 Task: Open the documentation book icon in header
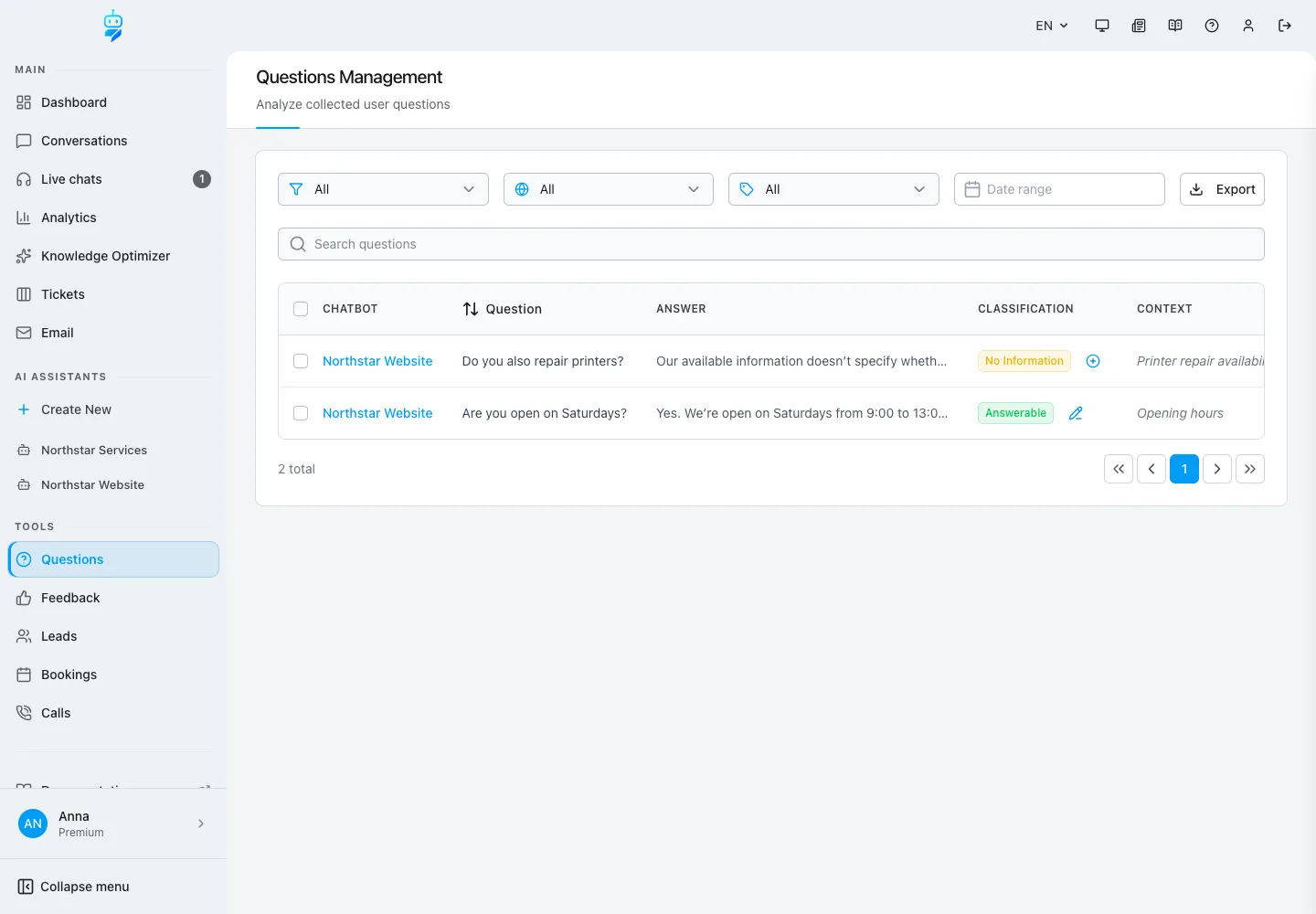pyautogui.click(x=1175, y=26)
